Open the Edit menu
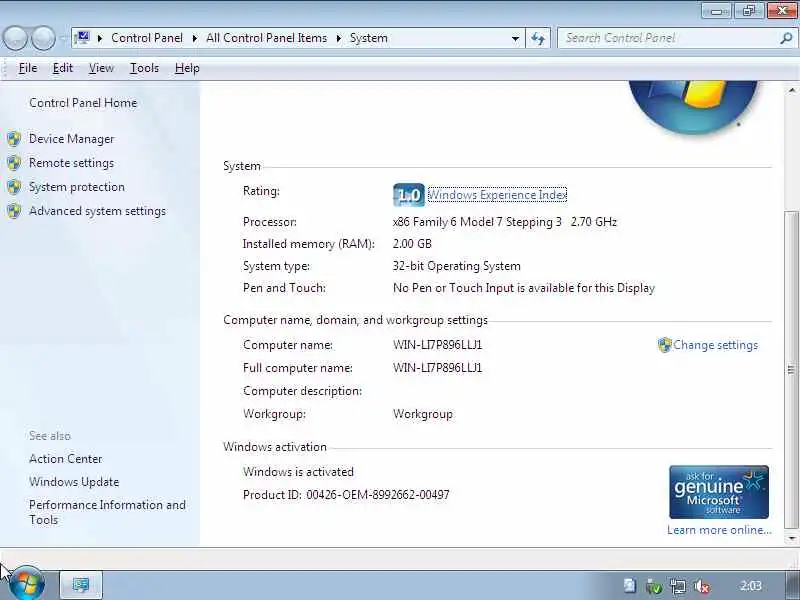800x600 pixels. click(x=63, y=68)
